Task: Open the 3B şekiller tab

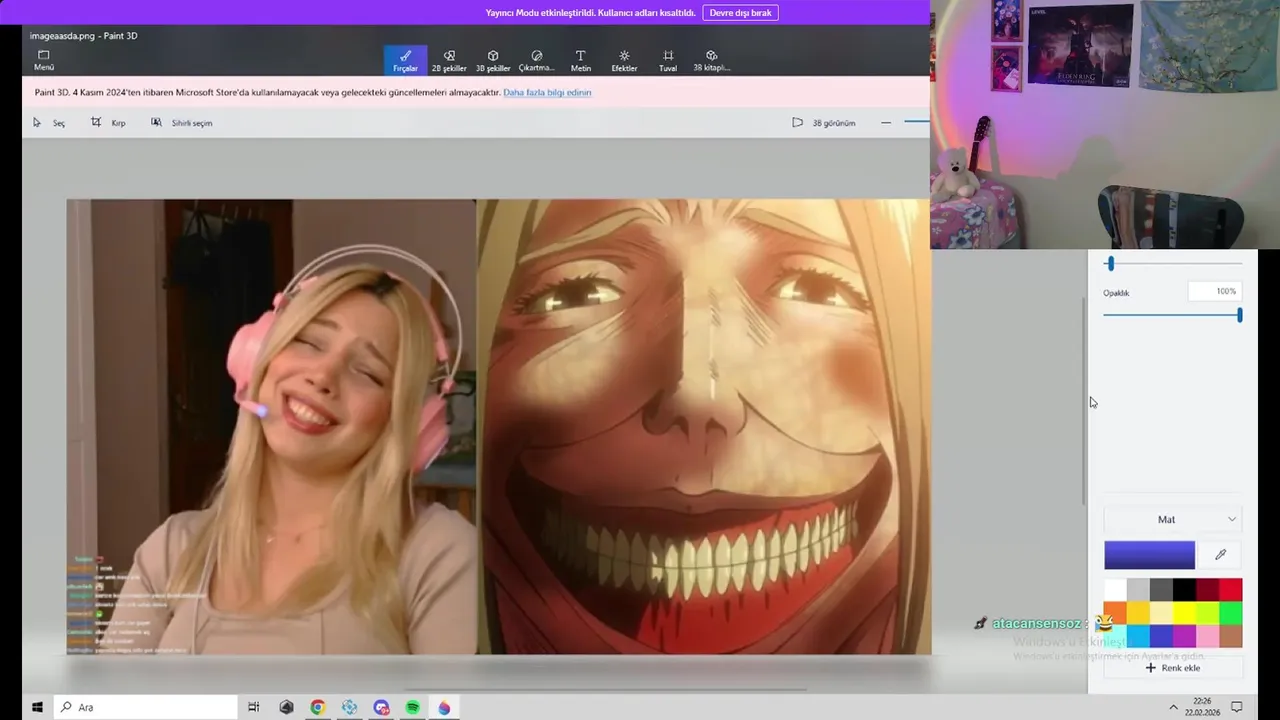Action: click(x=493, y=60)
